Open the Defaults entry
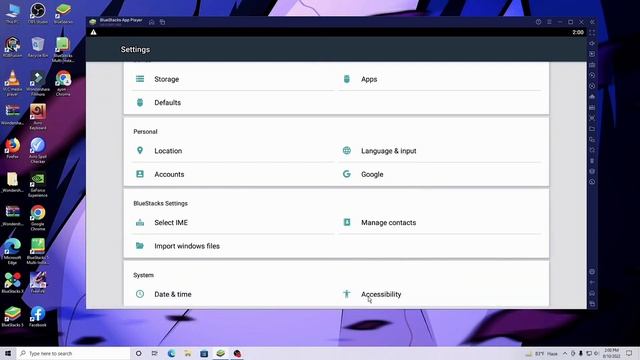The image size is (640, 360). tap(233, 102)
